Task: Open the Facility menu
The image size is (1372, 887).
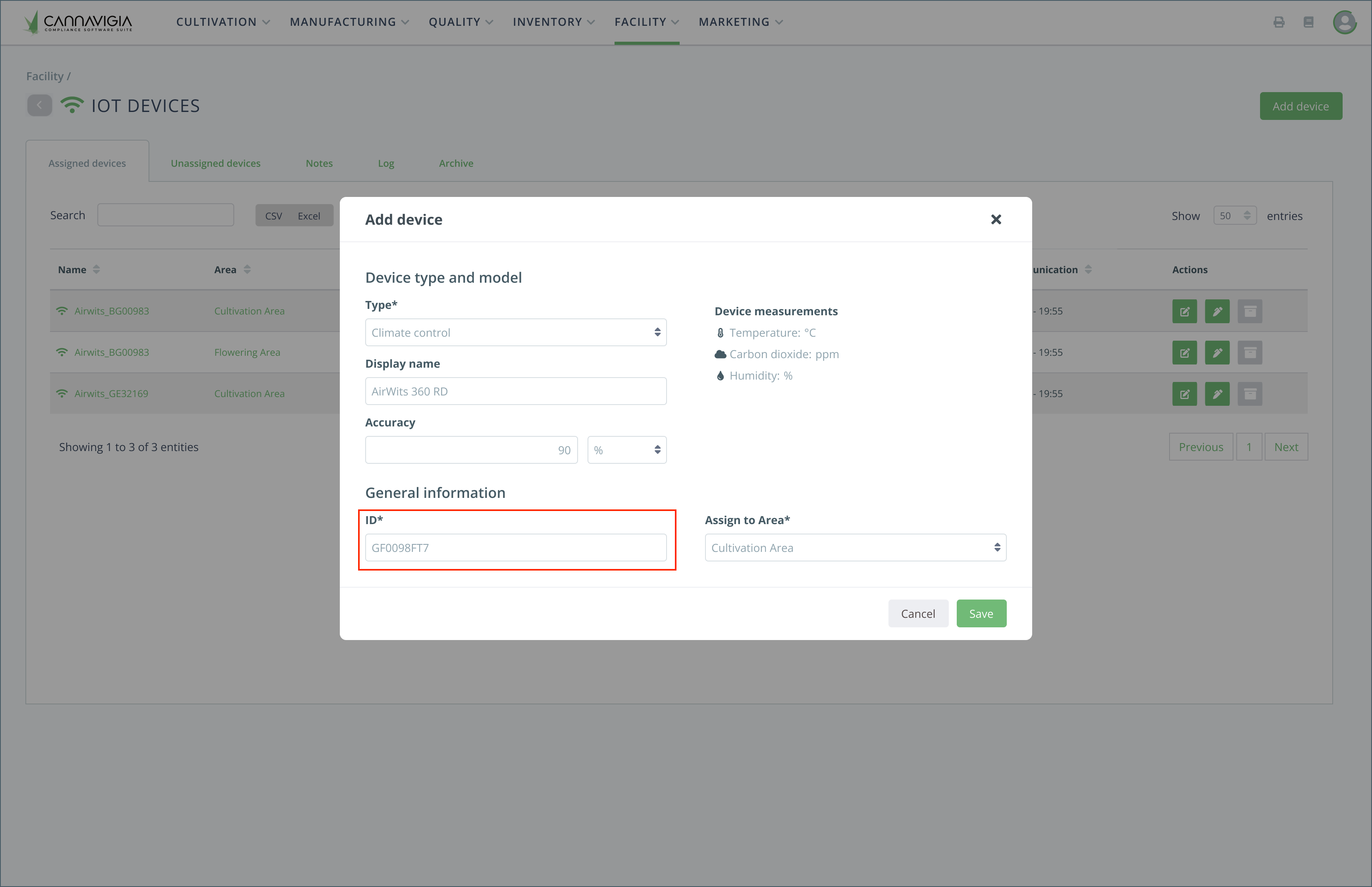Action: pyautogui.click(x=647, y=22)
